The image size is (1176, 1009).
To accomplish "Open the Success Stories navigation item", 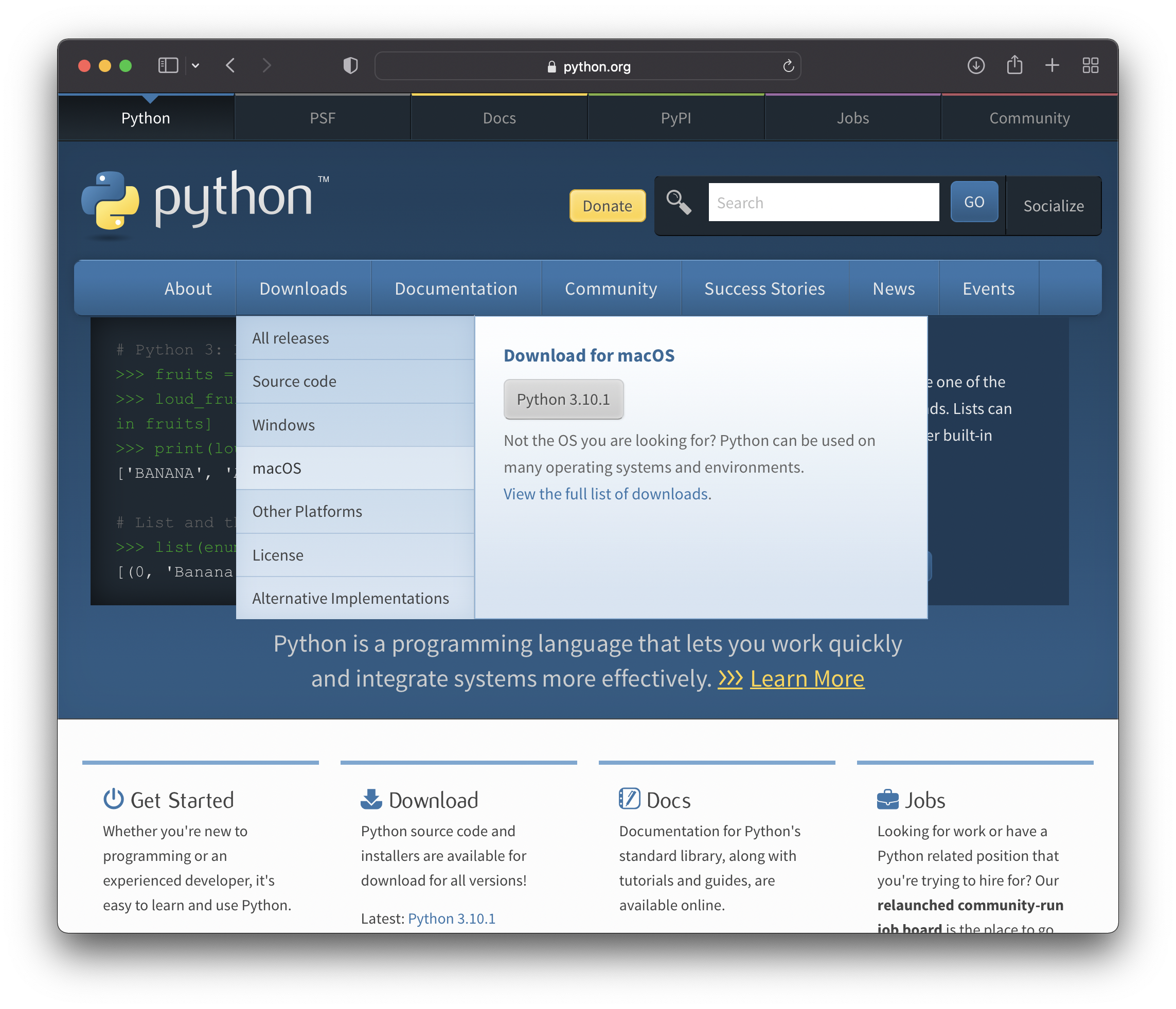I will tap(764, 289).
